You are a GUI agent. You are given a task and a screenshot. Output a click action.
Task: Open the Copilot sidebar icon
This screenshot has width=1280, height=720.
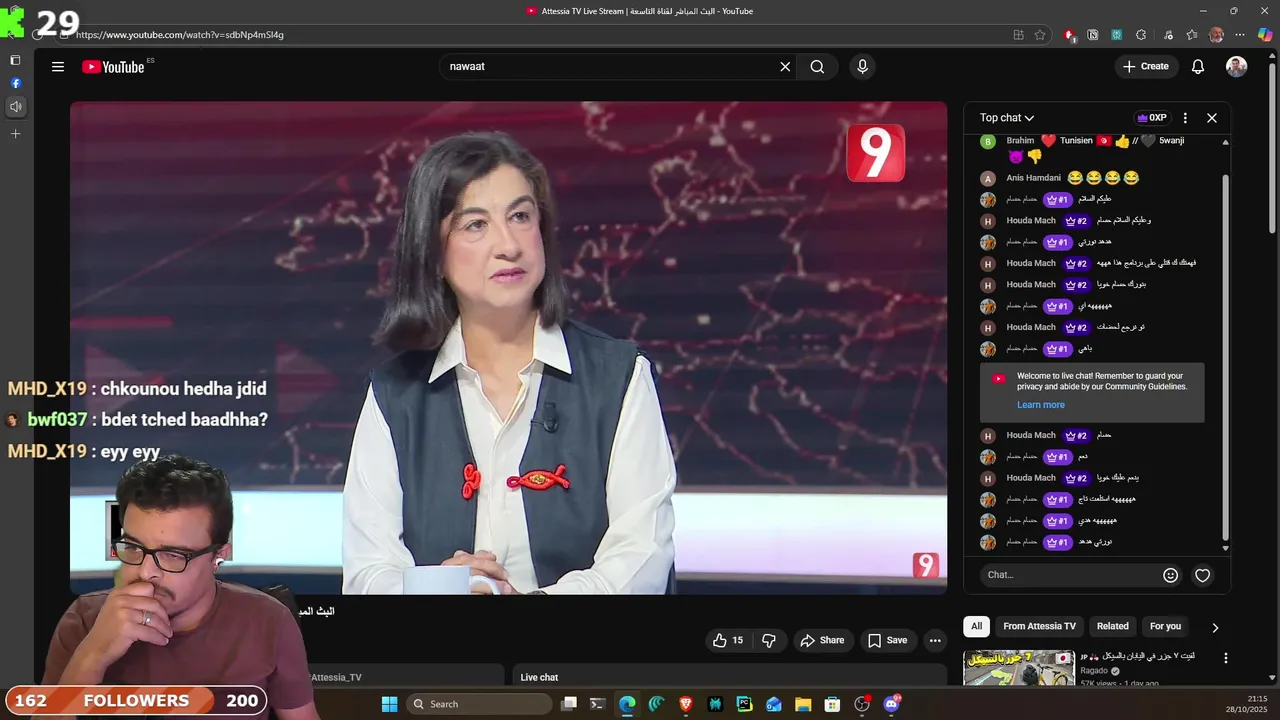[1265, 35]
